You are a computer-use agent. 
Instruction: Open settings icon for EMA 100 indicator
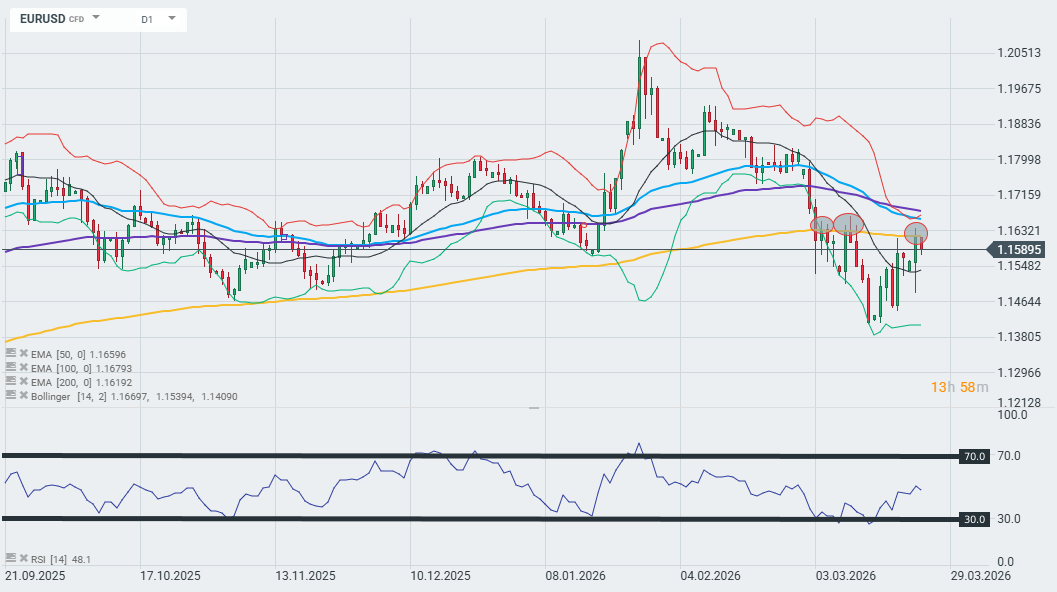10,368
